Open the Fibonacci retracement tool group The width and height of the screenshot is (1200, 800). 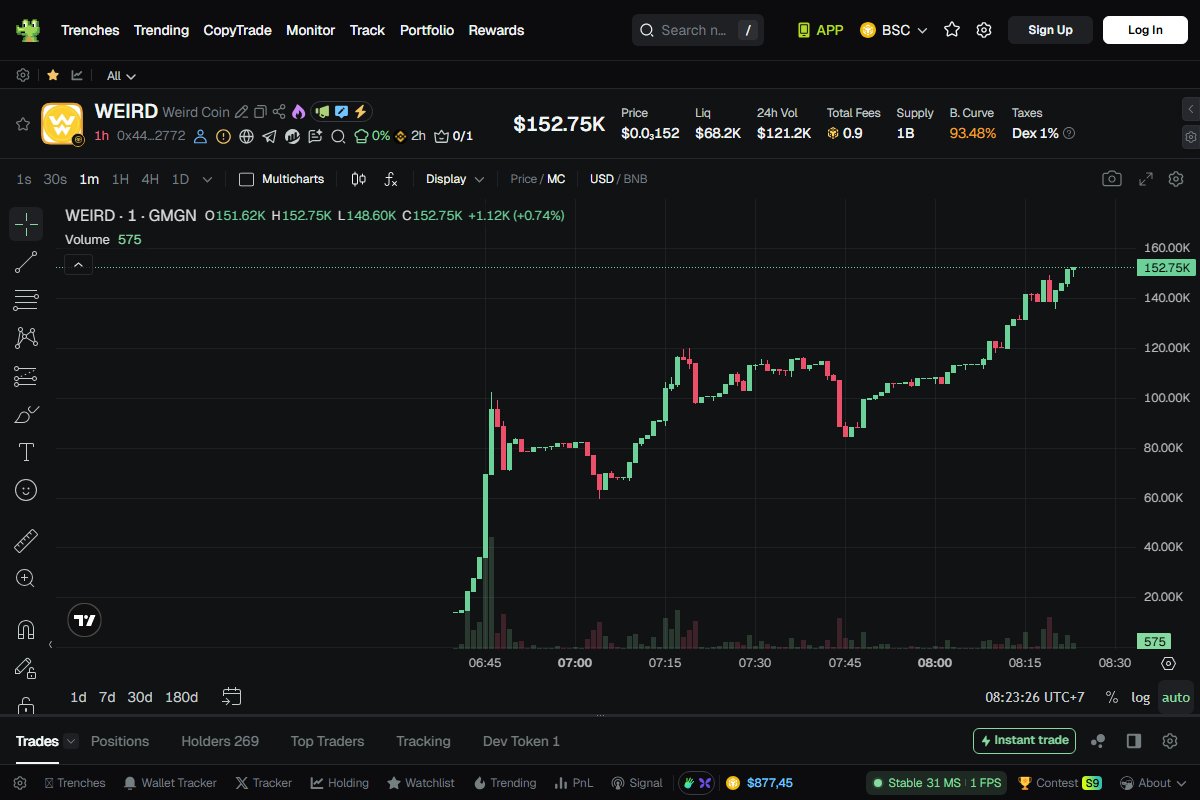point(26,300)
